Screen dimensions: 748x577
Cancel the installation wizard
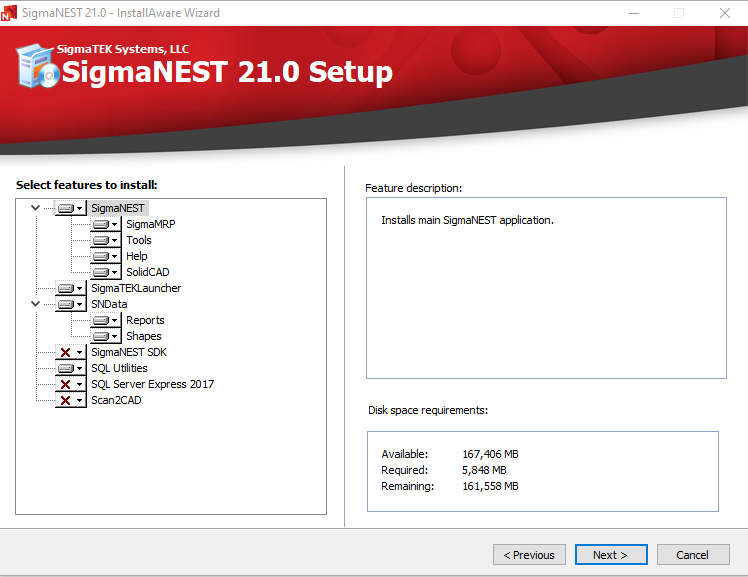click(693, 555)
